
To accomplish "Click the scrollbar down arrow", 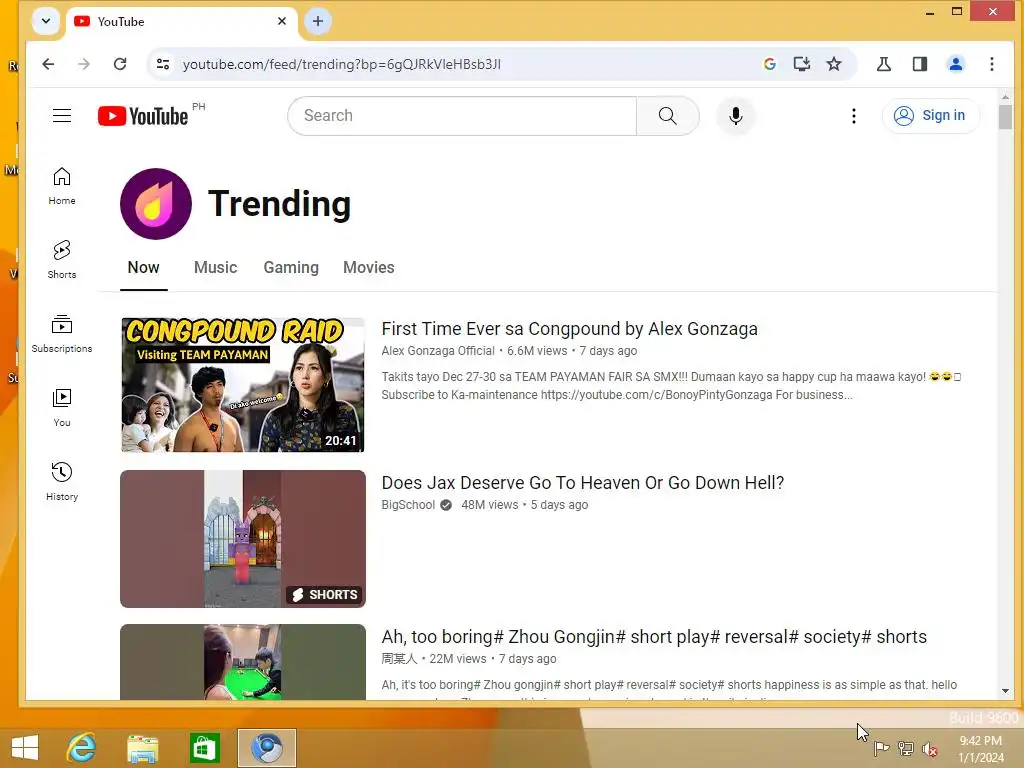I will pos(1005,691).
